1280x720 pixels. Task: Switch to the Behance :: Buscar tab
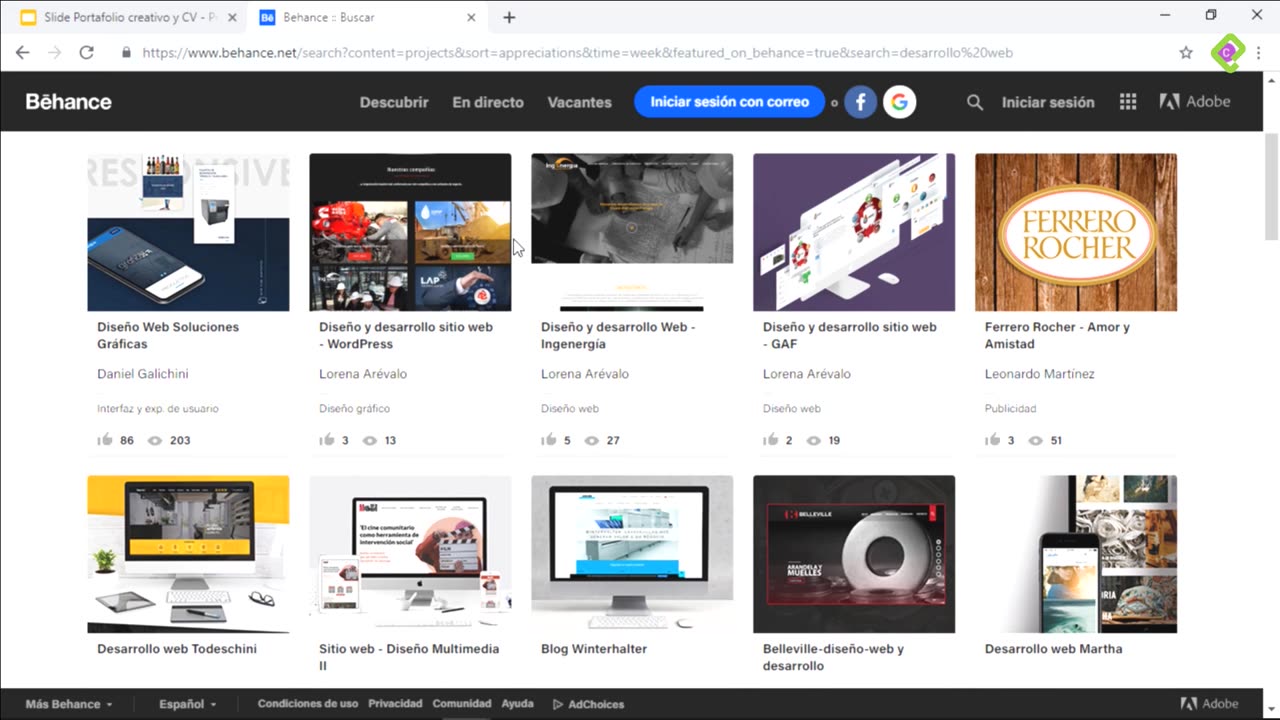point(367,17)
